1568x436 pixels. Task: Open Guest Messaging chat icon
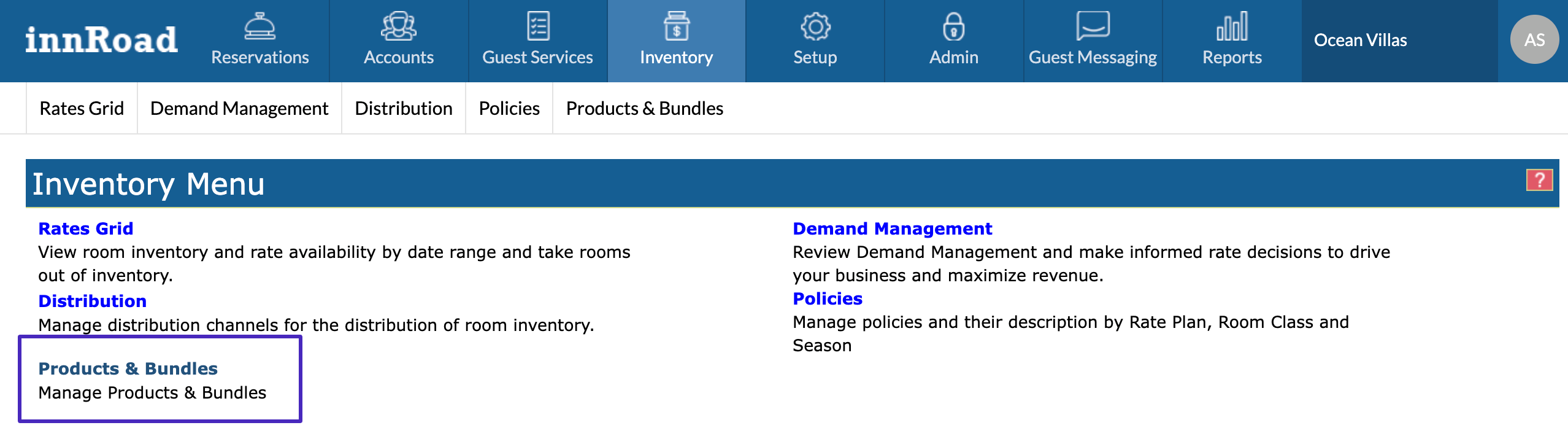(x=1093, y=26)
